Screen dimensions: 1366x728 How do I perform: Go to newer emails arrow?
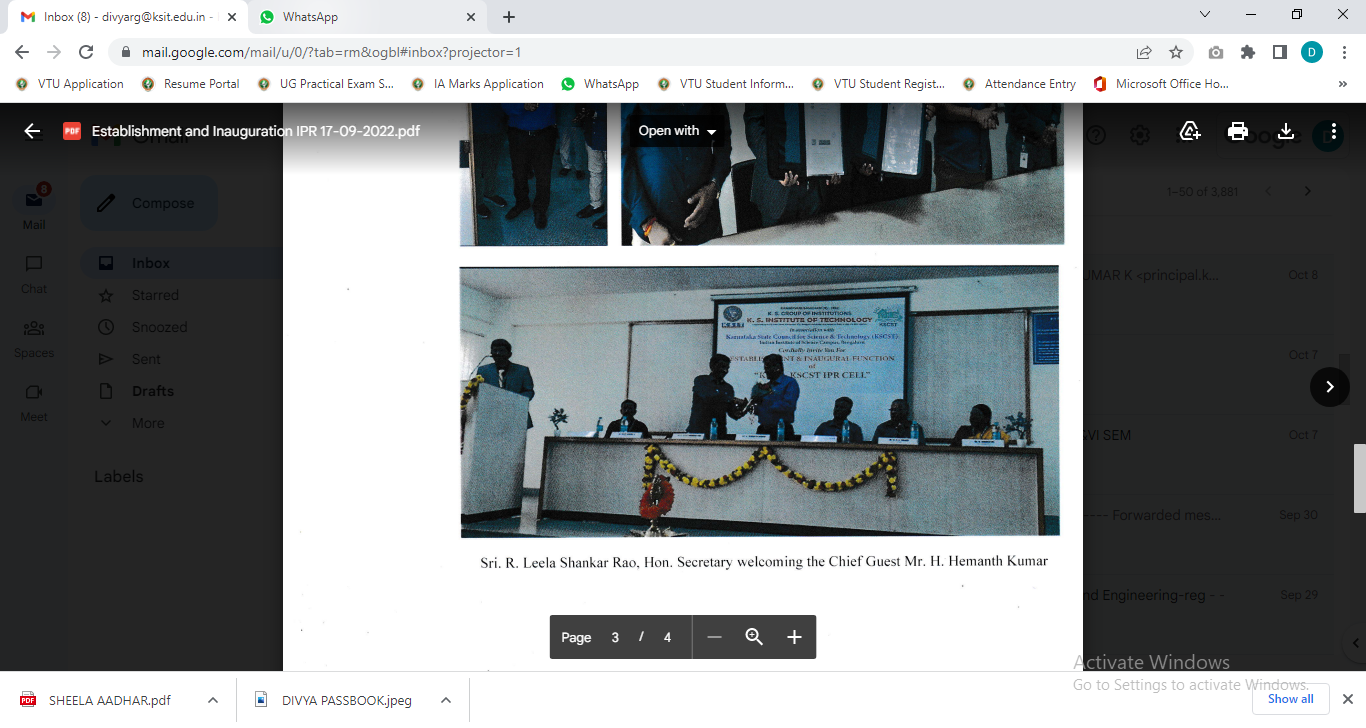pyautogui.click(x=1269, y=191)
